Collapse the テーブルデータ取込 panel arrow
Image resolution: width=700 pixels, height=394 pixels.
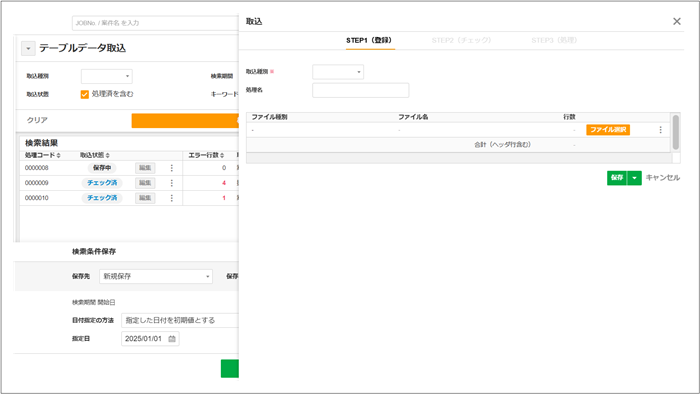pos(28,48)
